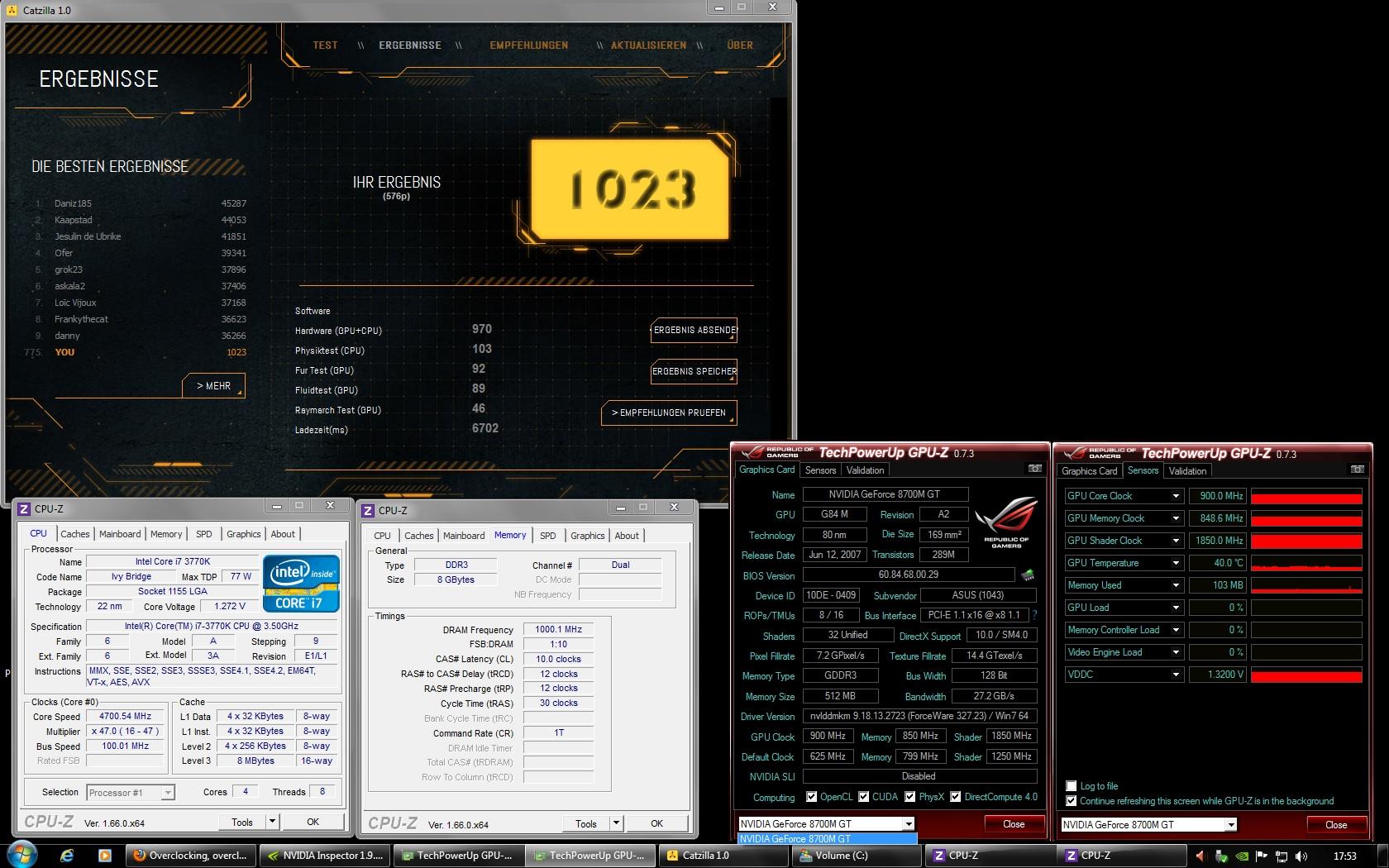Click Close in GPU-Z Graphics Card window

coord(1014,824)
